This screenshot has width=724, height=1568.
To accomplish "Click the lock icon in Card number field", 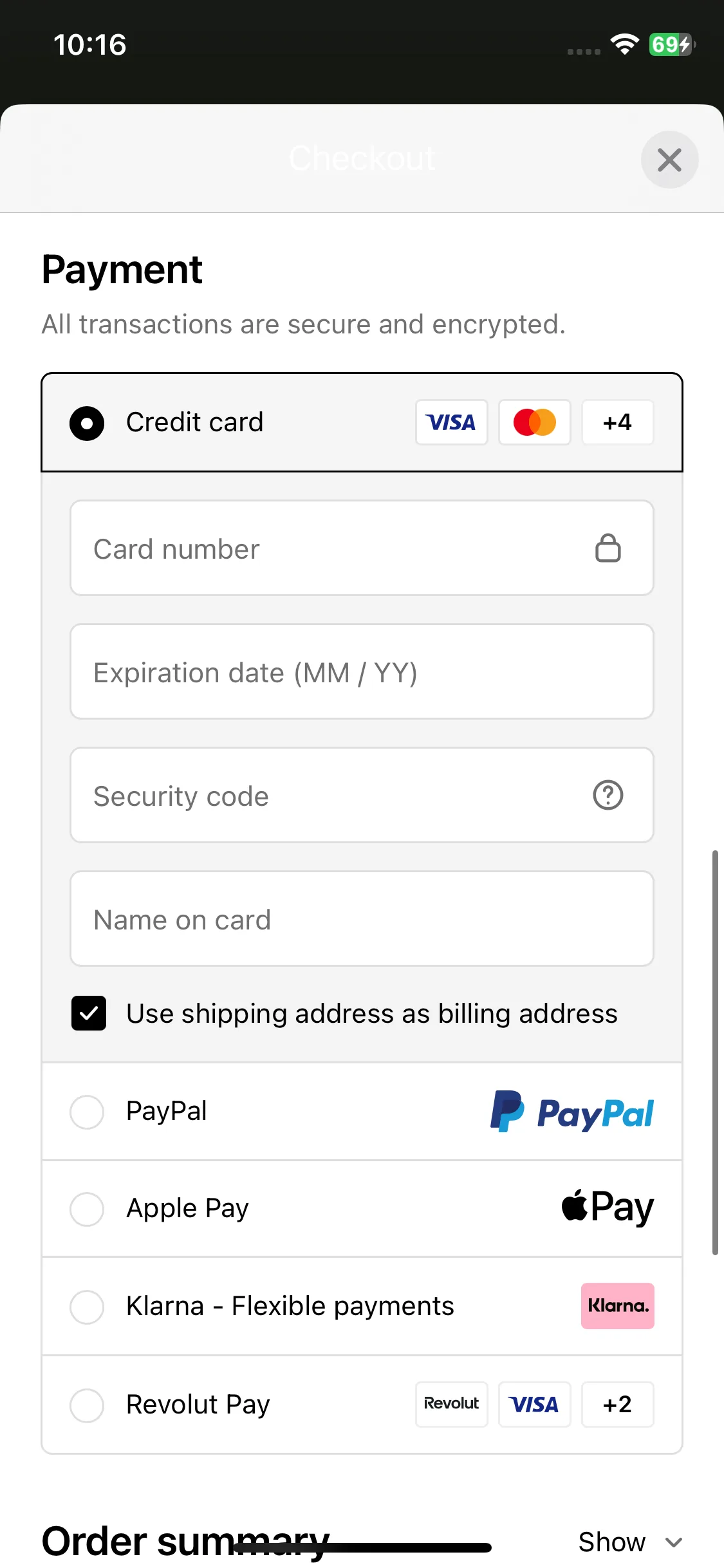I will pyautogui.click(x=608, y=548).
